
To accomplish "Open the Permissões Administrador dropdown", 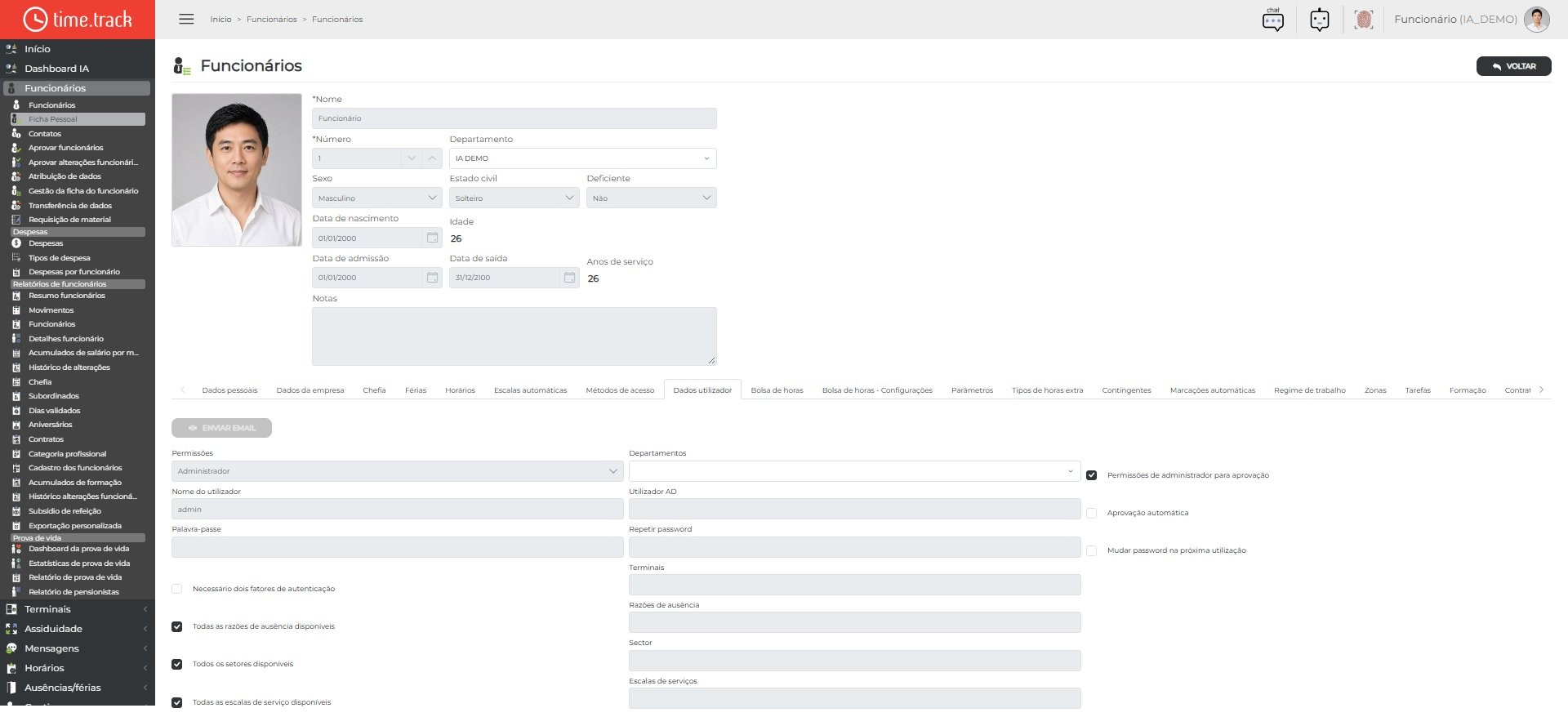I will point(398,471).
